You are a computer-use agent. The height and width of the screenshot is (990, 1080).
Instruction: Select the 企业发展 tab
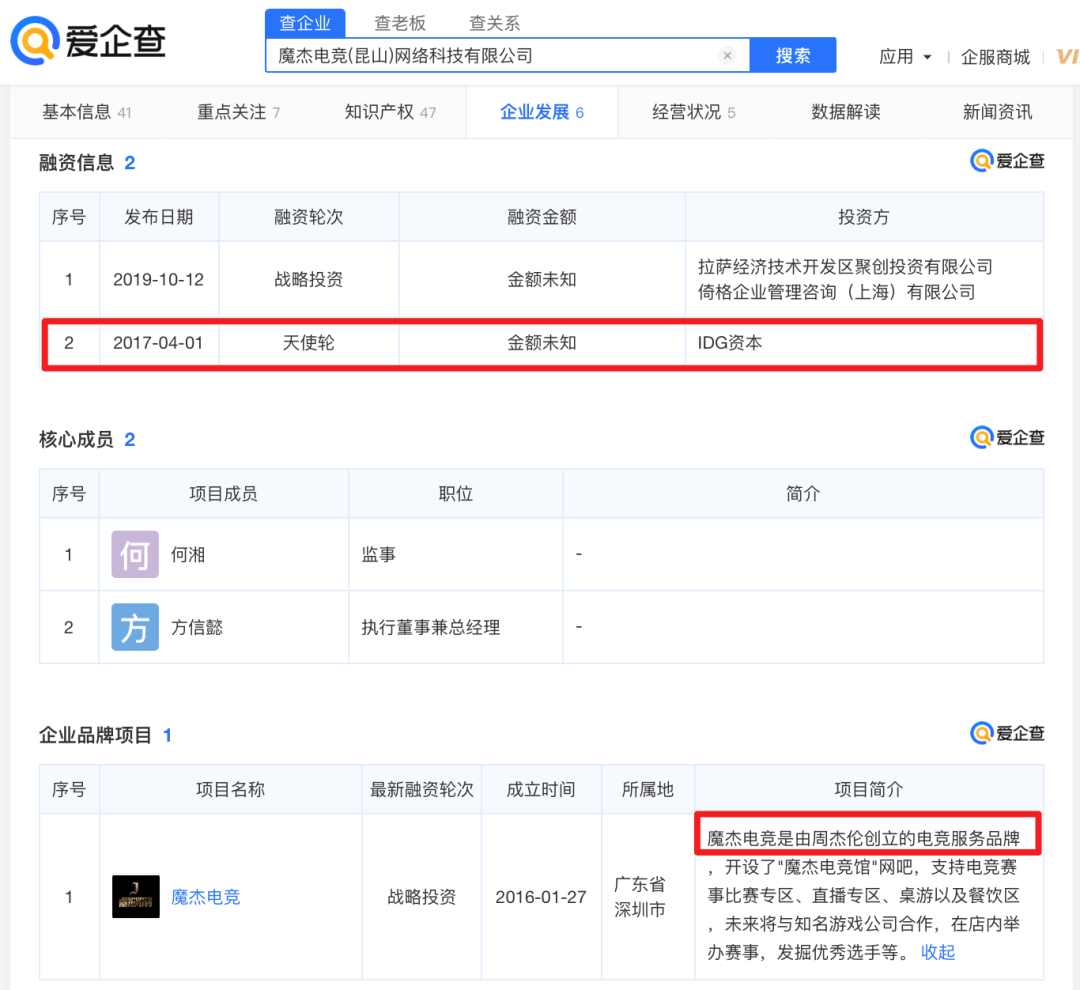[541, 112]
